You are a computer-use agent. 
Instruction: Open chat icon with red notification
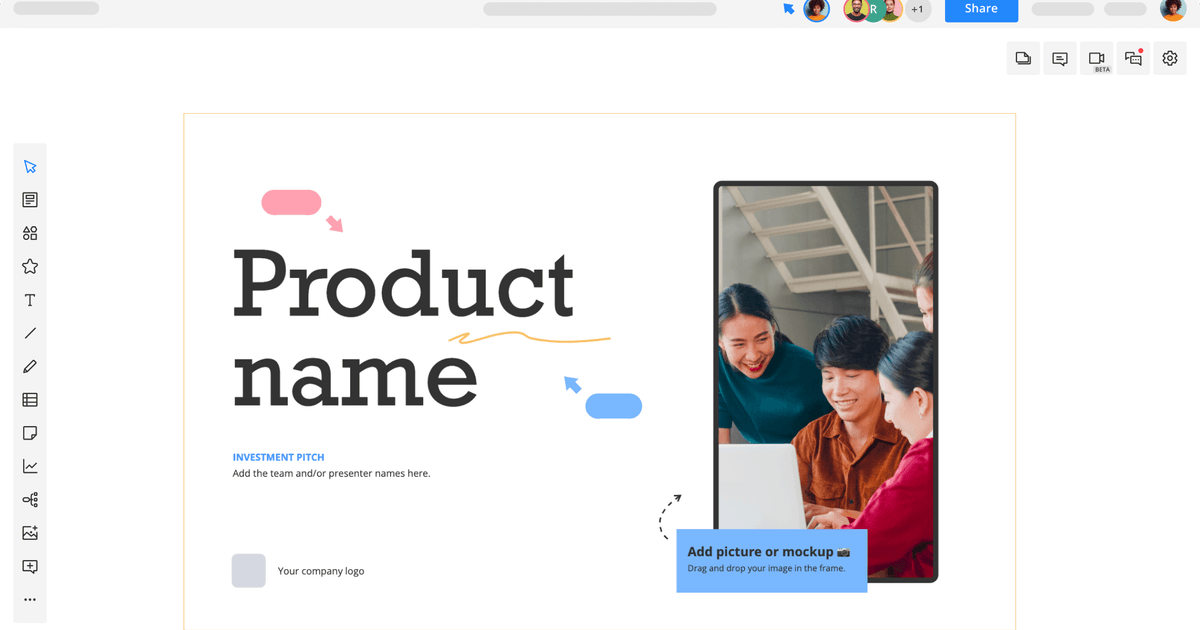point(1134,59)
